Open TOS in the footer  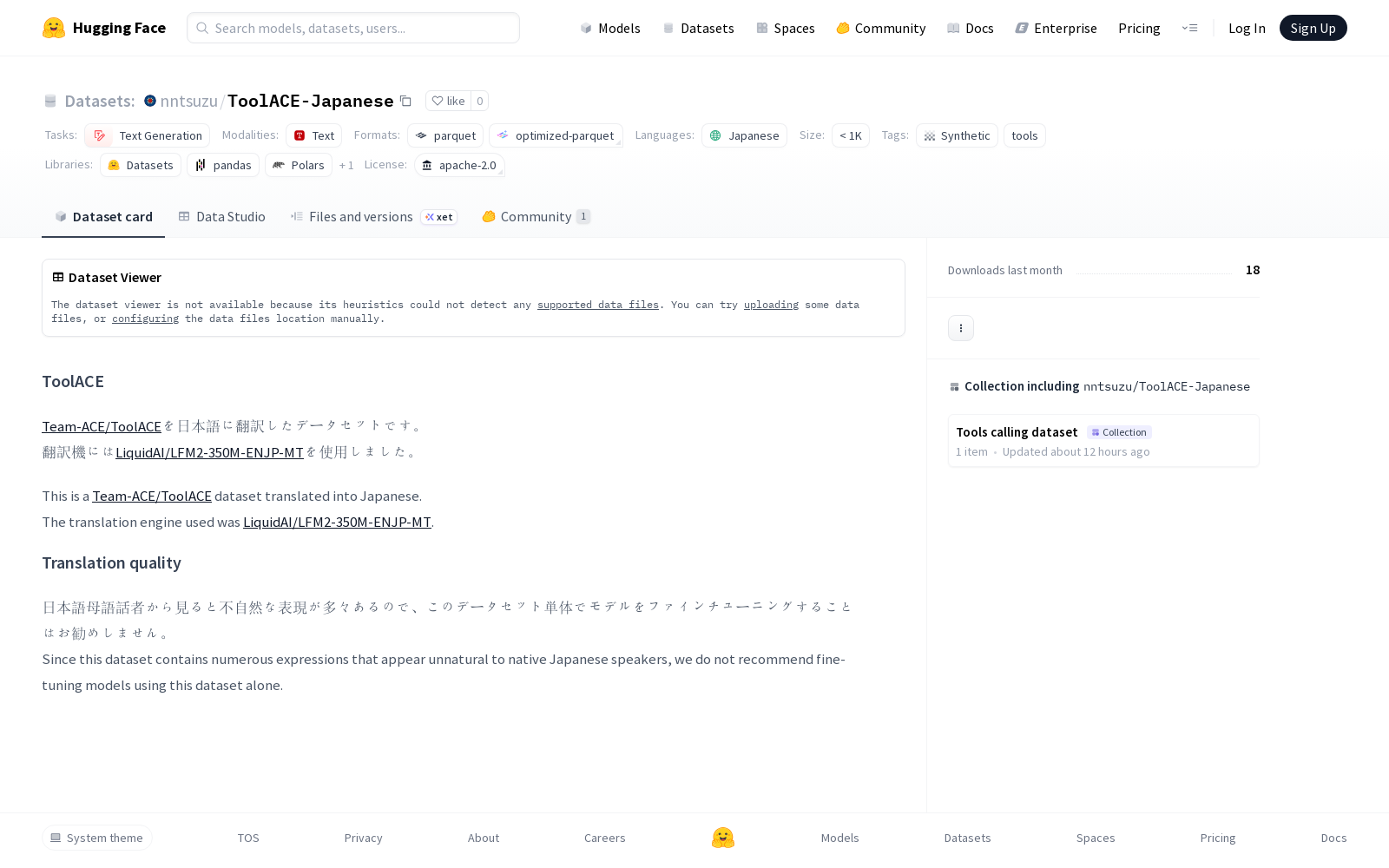click(x=248, y=838)
